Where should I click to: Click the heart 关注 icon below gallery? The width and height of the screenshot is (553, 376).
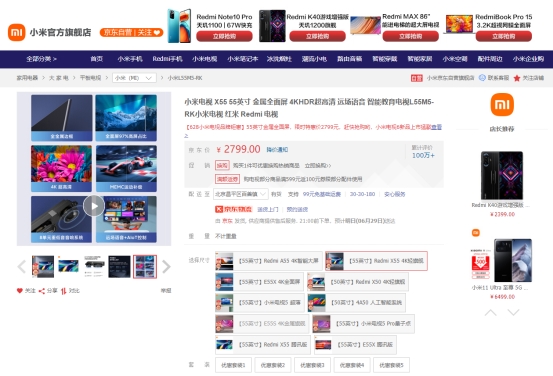20,291
